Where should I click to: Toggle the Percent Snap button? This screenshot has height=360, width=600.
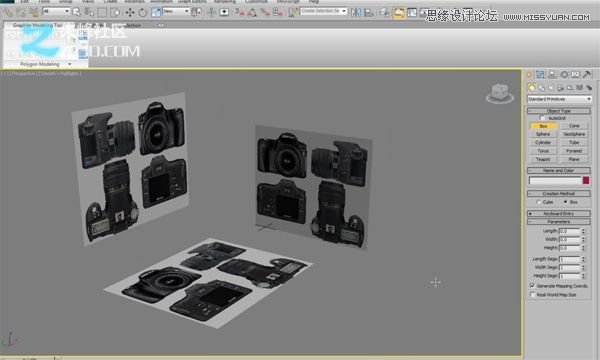point(265,12)
